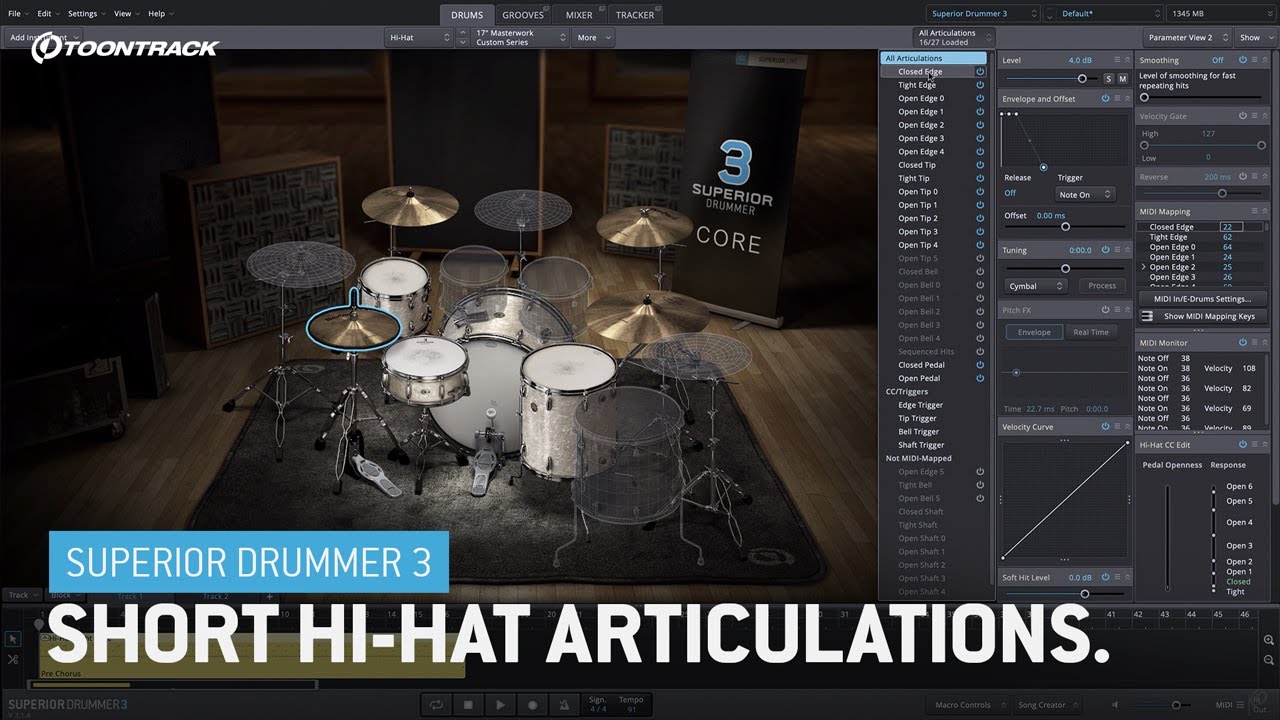Open the More dropdown
This screenshot has width=1280, height=720.
[593, 38]
